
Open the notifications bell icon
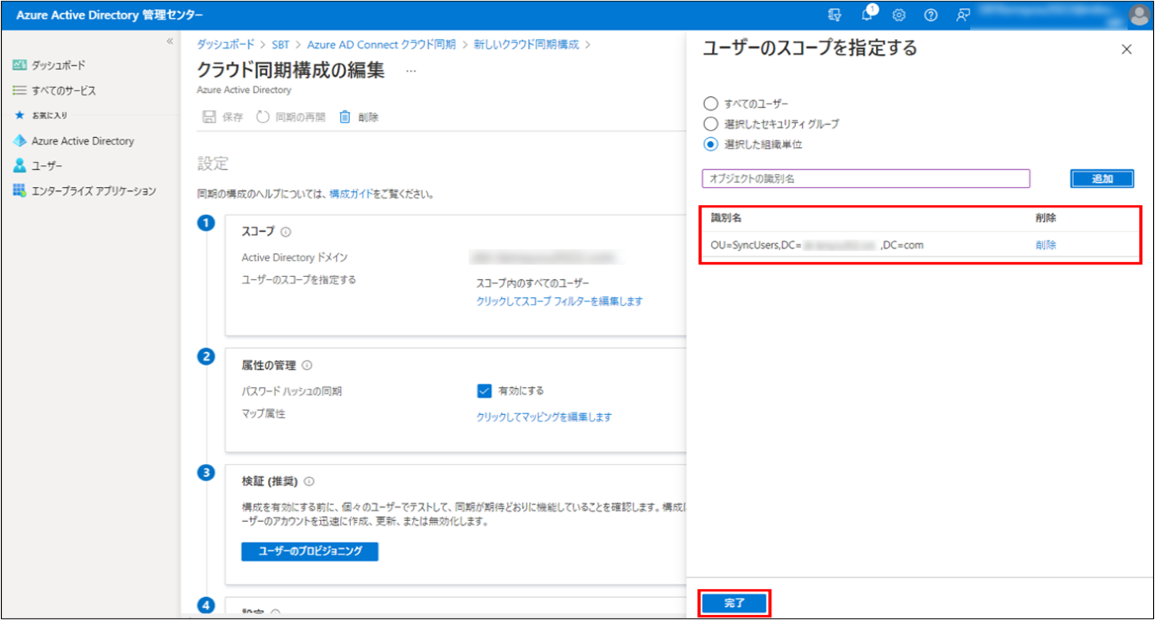[868, 14]
